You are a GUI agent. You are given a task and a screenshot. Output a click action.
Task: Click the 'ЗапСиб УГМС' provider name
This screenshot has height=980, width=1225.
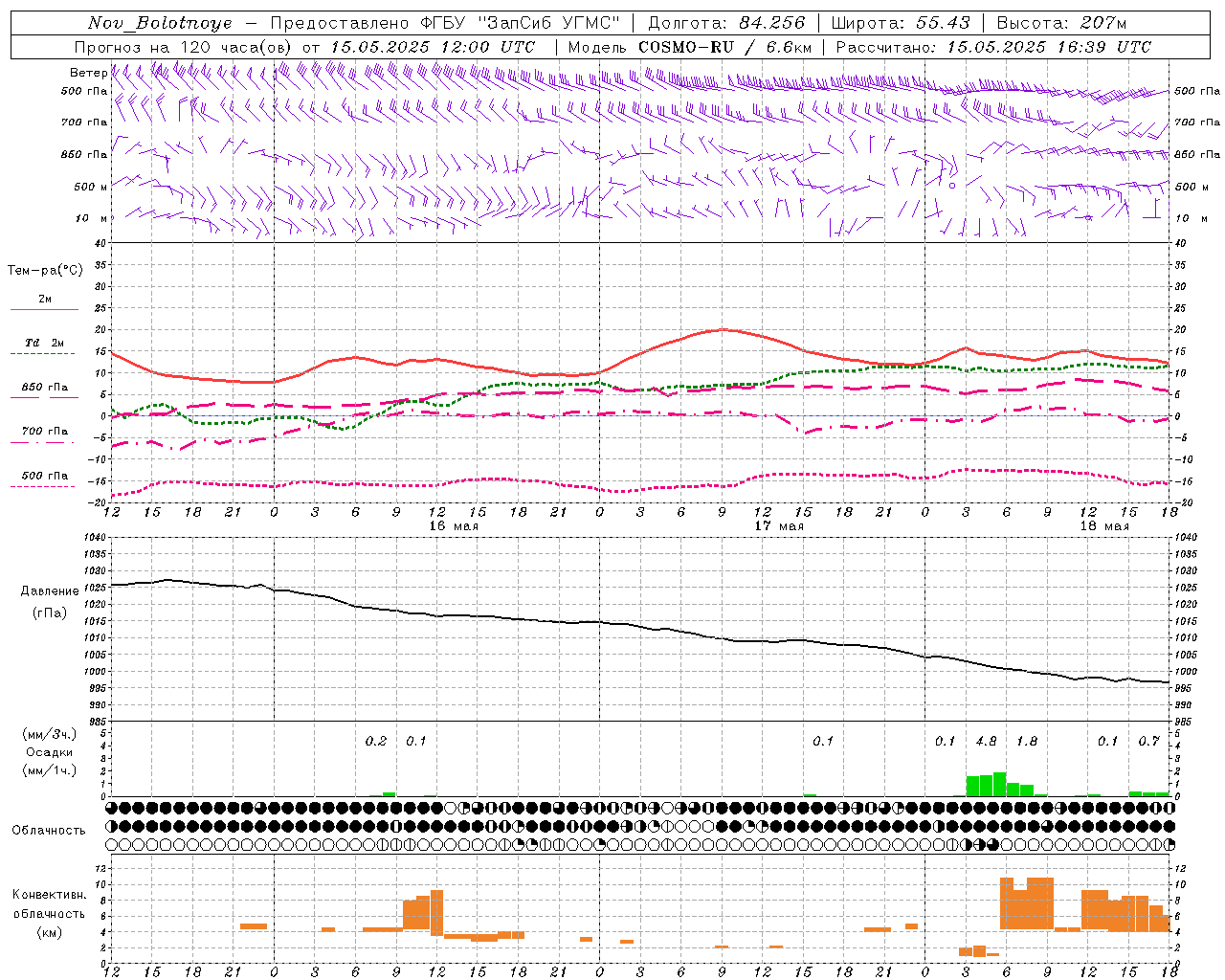click(x=548, y=23)
